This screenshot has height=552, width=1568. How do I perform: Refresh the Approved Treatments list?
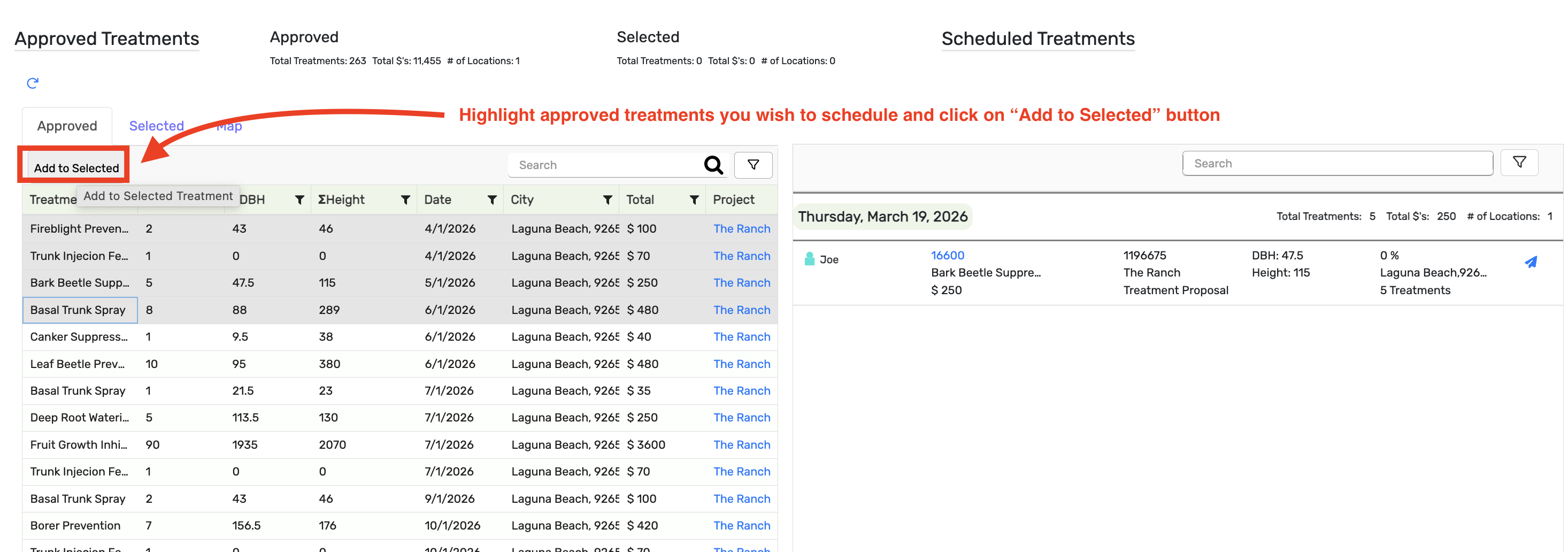[x=34, y=83]
